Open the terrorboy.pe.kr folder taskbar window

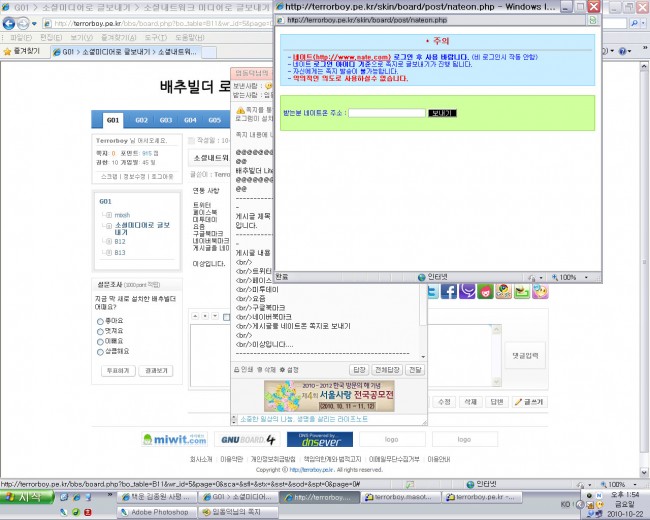[x=481, y=496]
